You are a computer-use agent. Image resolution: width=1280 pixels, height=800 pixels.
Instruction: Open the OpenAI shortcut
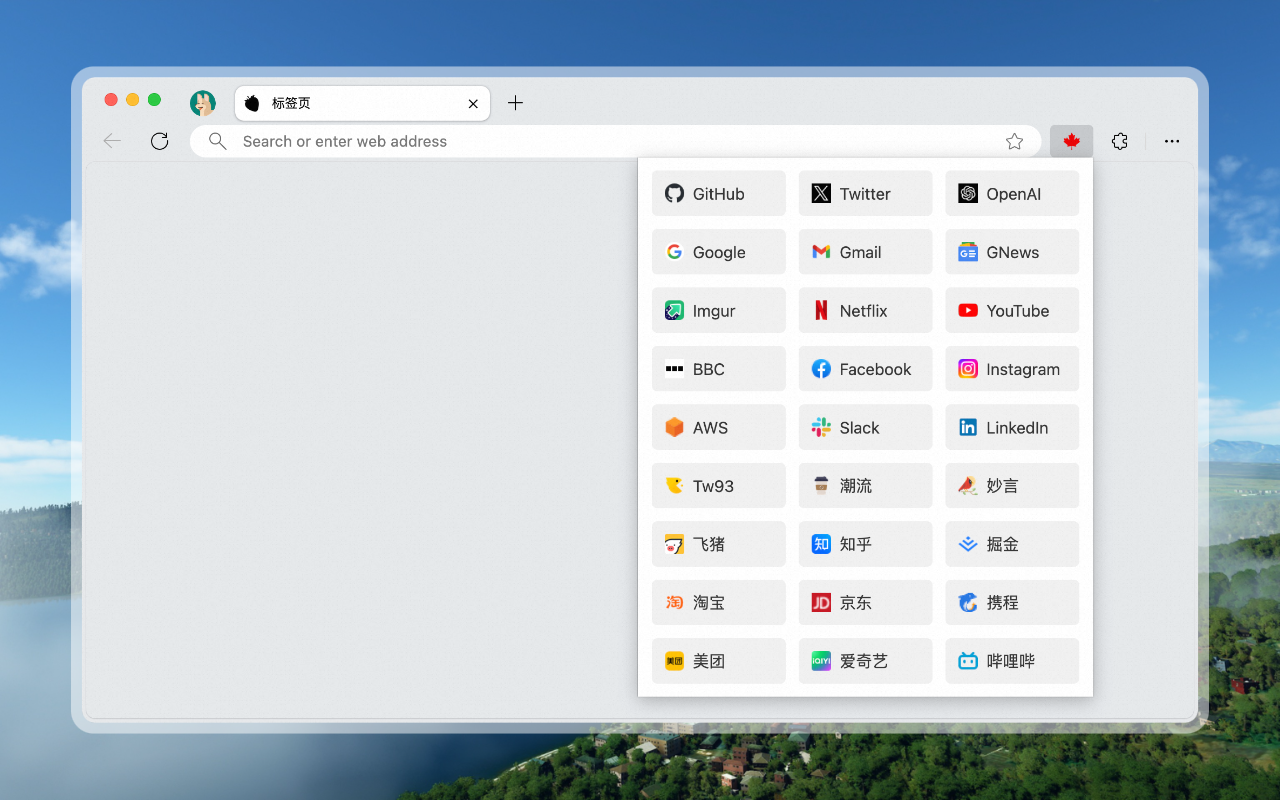[x=1012, y=193]
